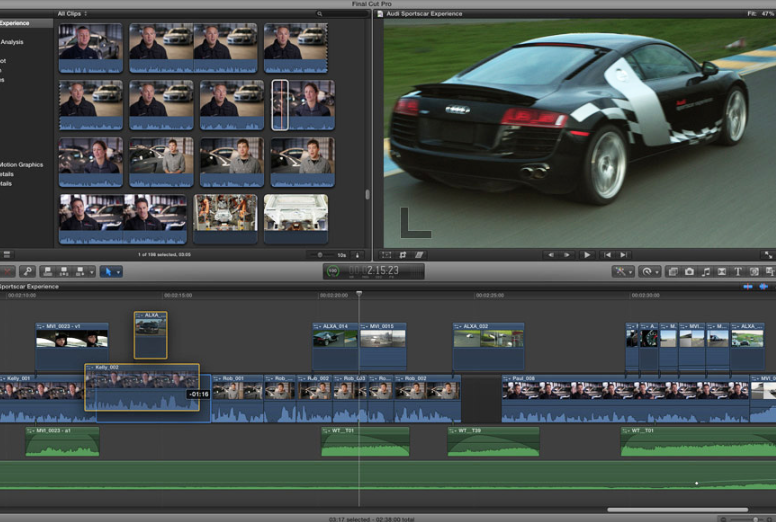Select the MVI_0023 - v1 video clip
The width and height of the screenshot is (776, 522).
point(72,346)
